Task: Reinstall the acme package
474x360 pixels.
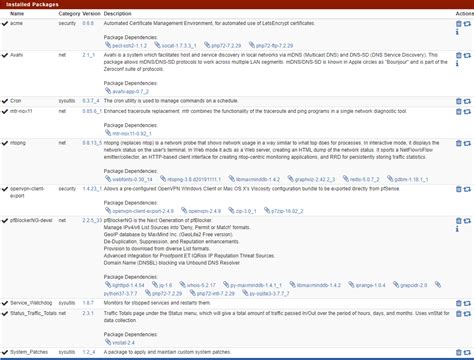Action: (467, 24)
